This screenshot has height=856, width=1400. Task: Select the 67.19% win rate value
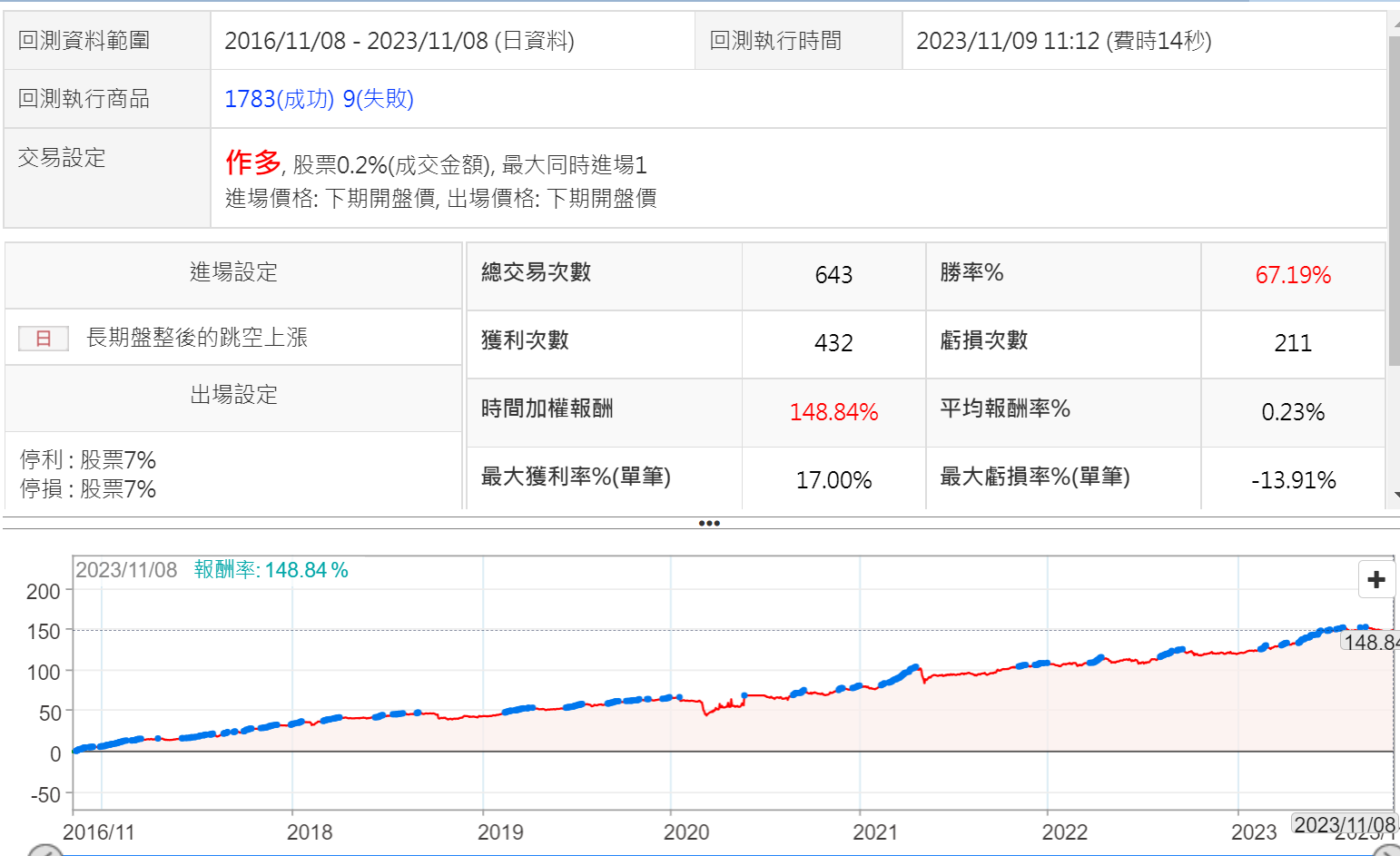pos(1292,275)
